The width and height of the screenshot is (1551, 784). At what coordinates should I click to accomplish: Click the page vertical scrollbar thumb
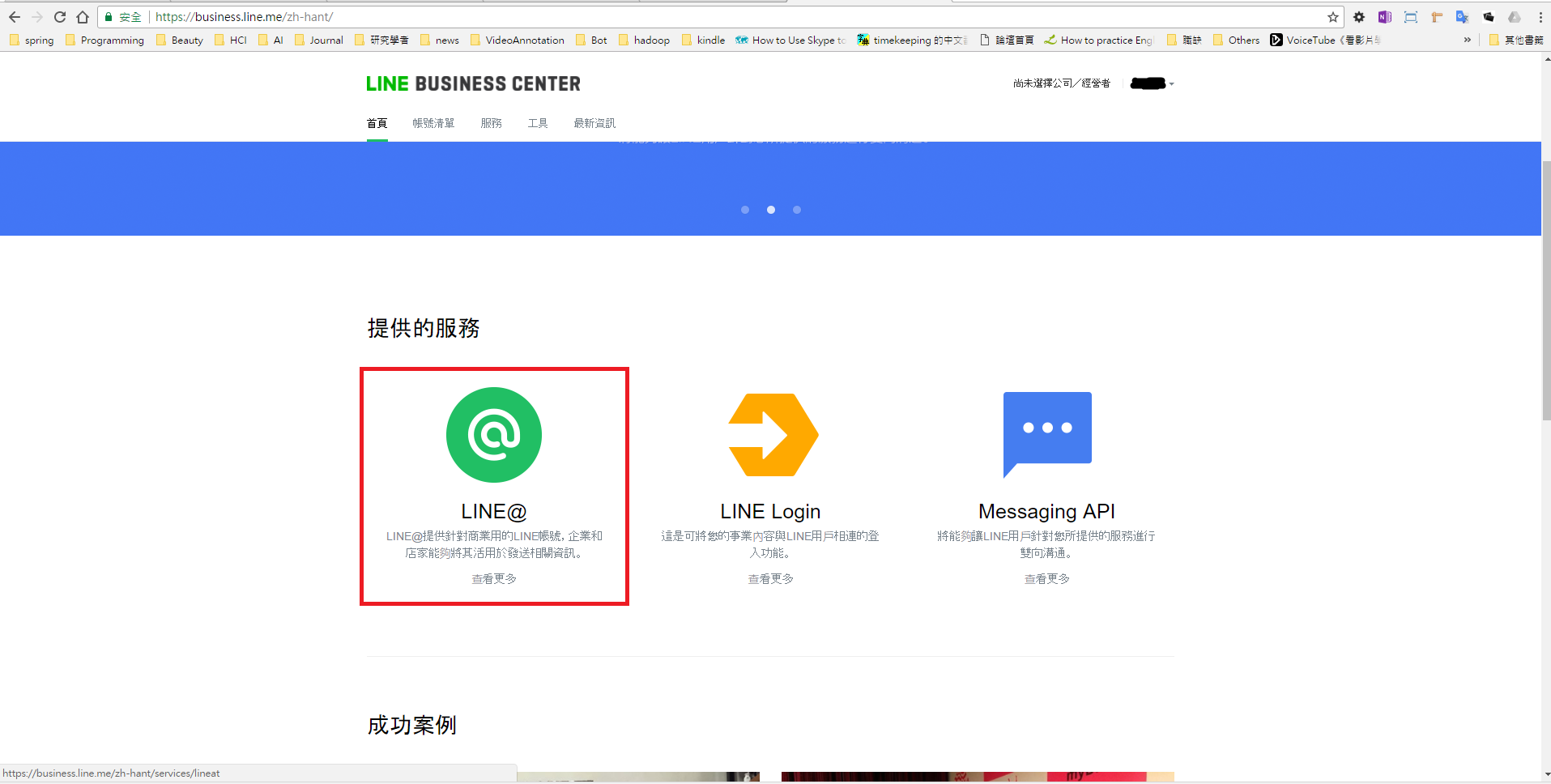(1546, 290)
